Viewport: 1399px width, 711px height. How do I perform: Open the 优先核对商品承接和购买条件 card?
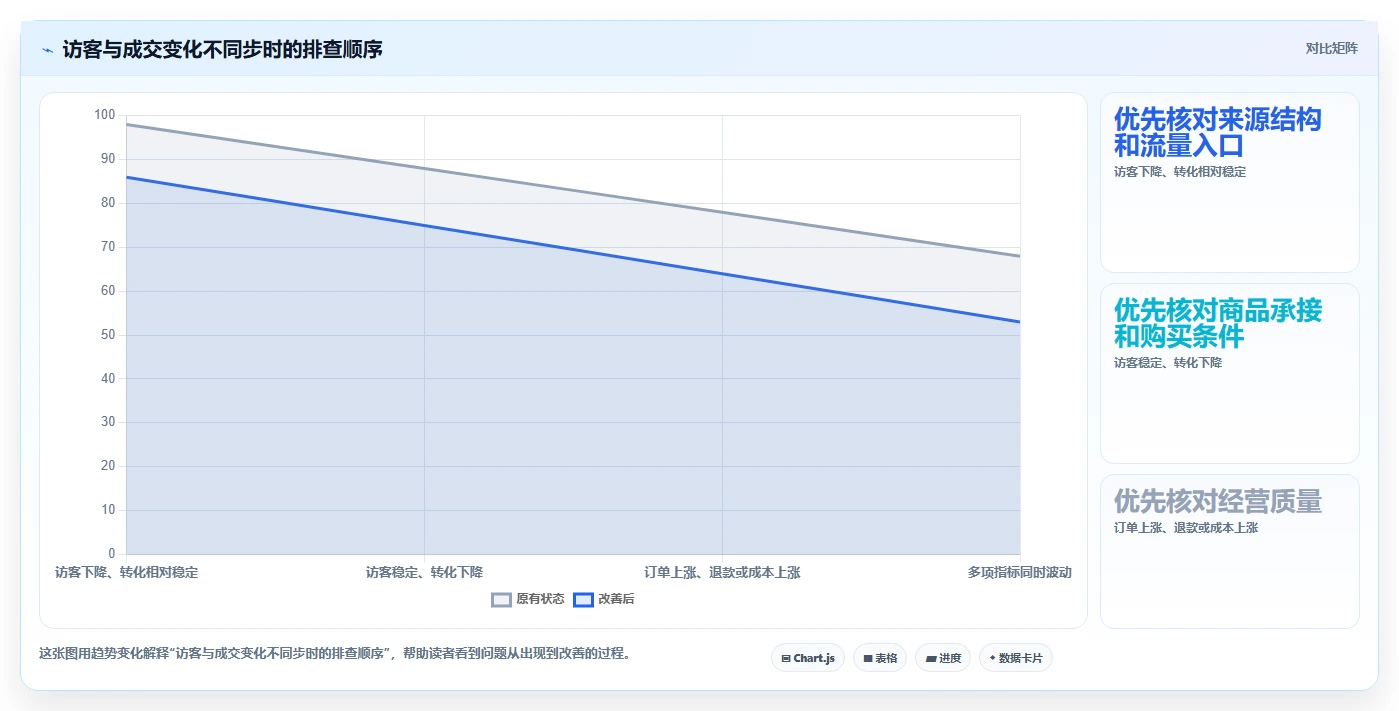(x=1230, y=373)
